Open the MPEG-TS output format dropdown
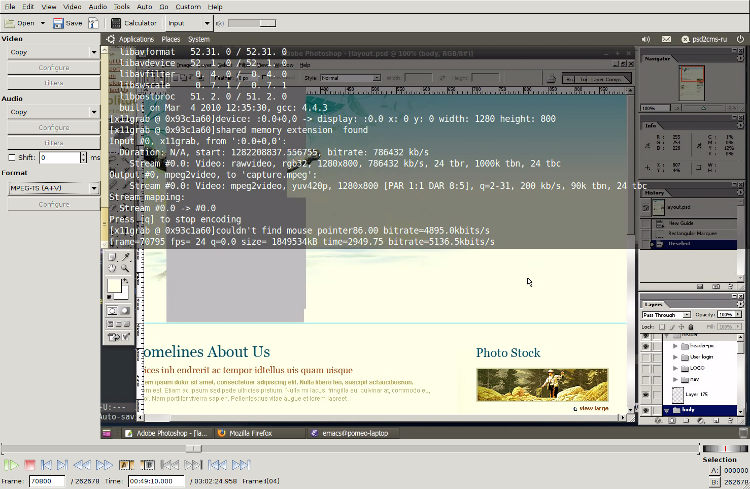750x489 pixels. (53, 188)
